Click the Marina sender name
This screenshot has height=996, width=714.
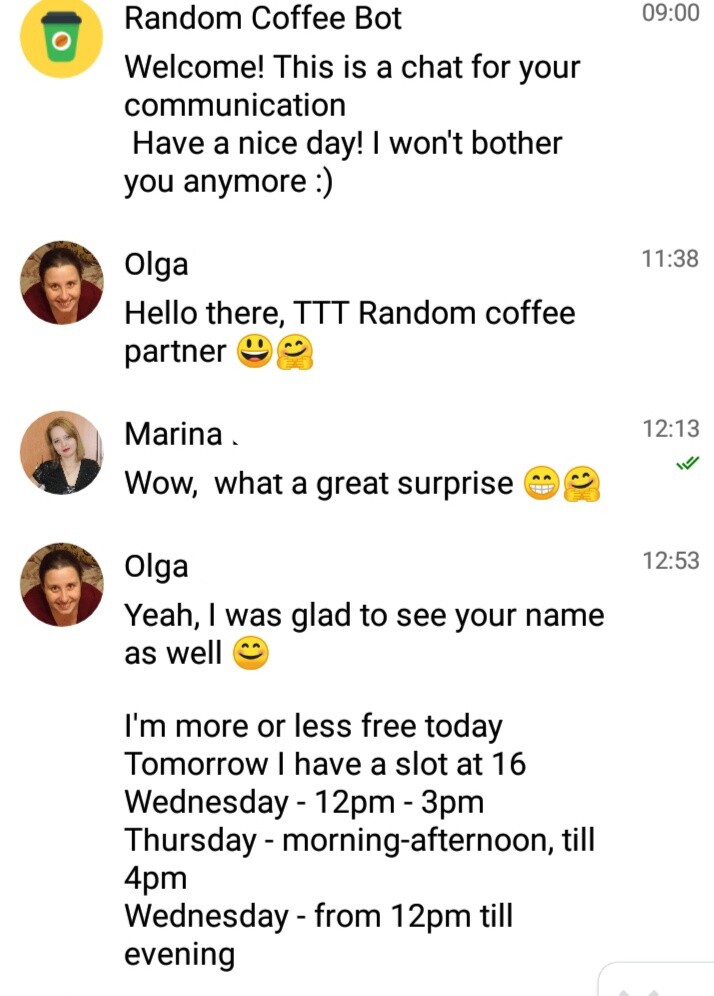[173, 434]
